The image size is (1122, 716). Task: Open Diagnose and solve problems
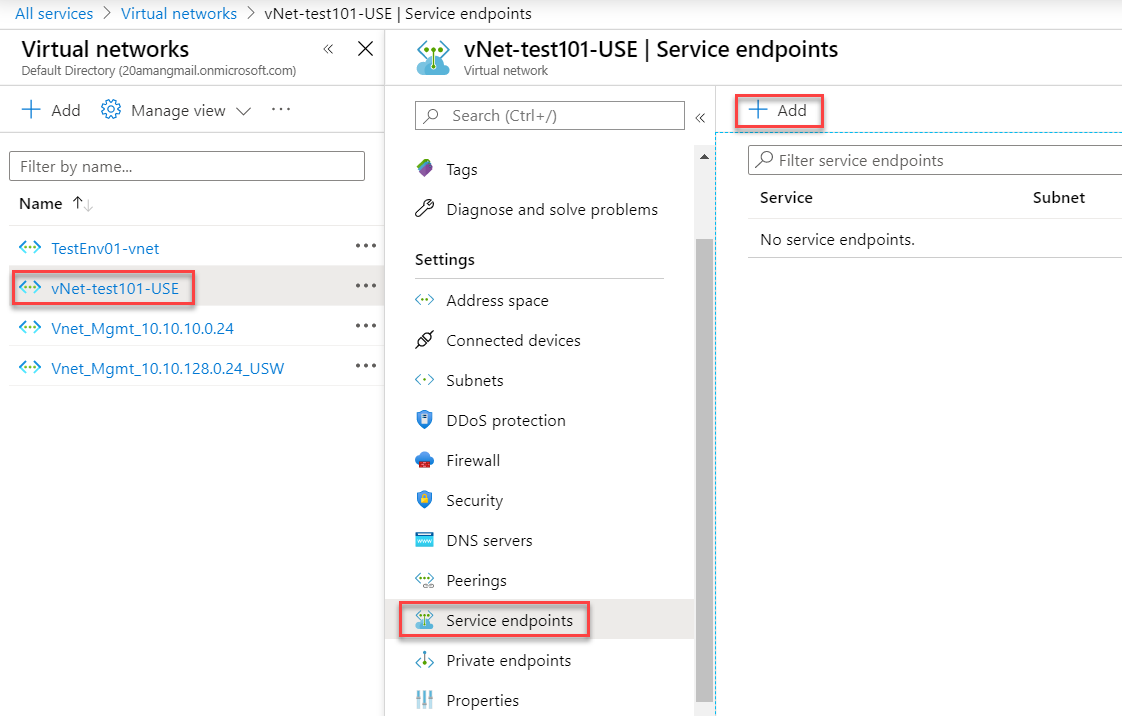point(552,210)
